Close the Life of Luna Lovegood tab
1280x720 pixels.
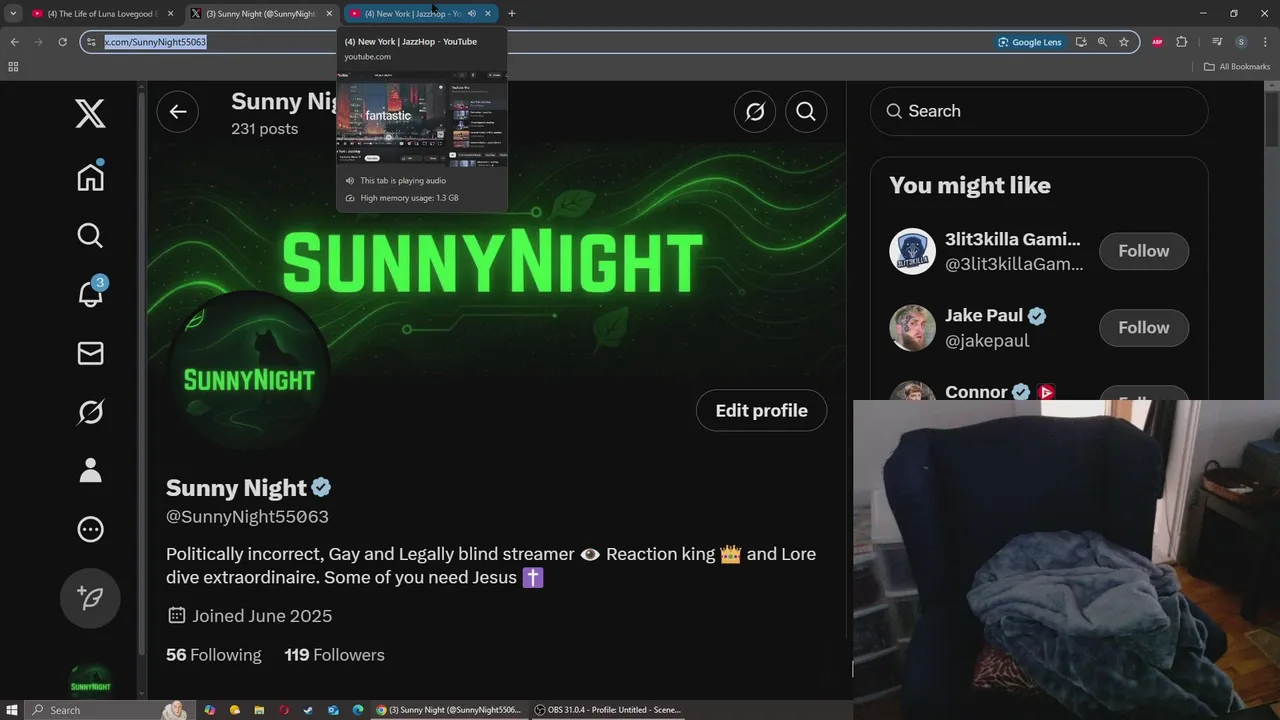click(171, 13)
